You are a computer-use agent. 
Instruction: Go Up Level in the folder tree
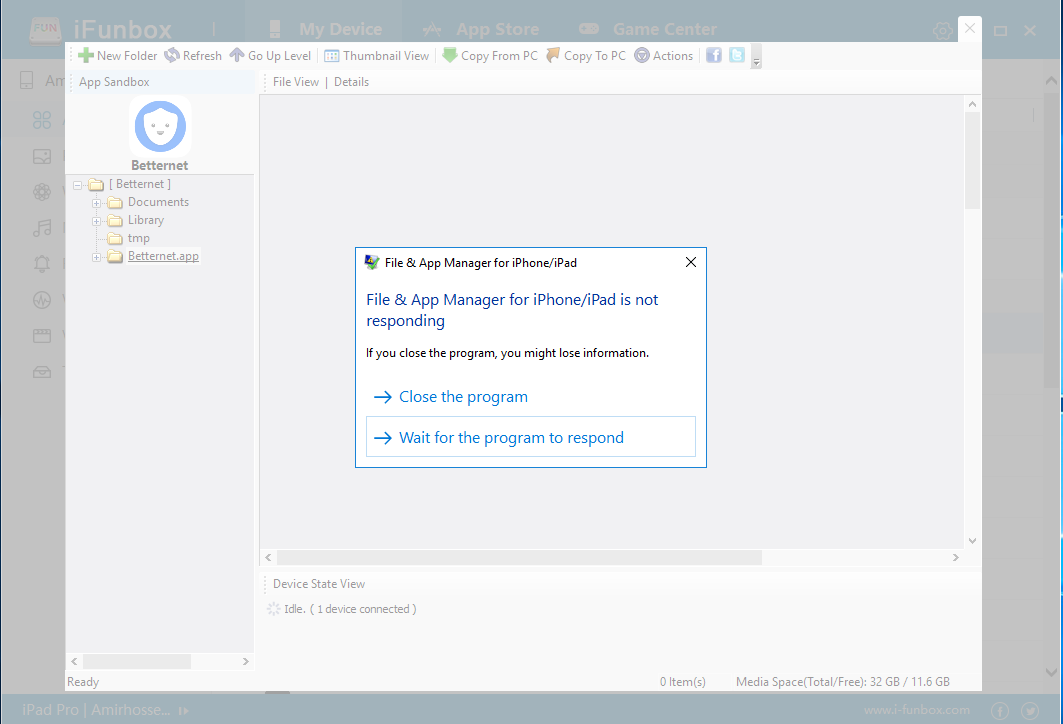click(x=270, y=56)
